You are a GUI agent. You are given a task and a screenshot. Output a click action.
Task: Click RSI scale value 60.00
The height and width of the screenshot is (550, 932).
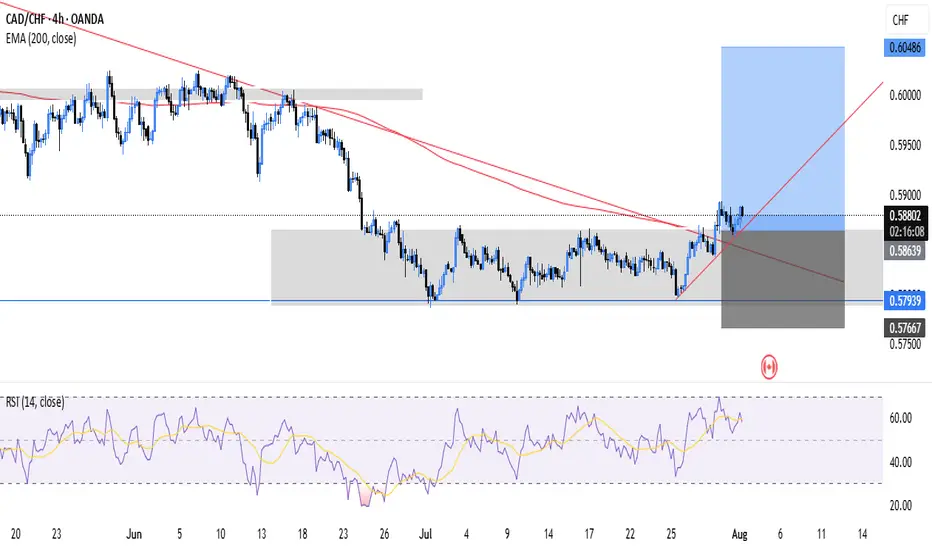(900, 419)
